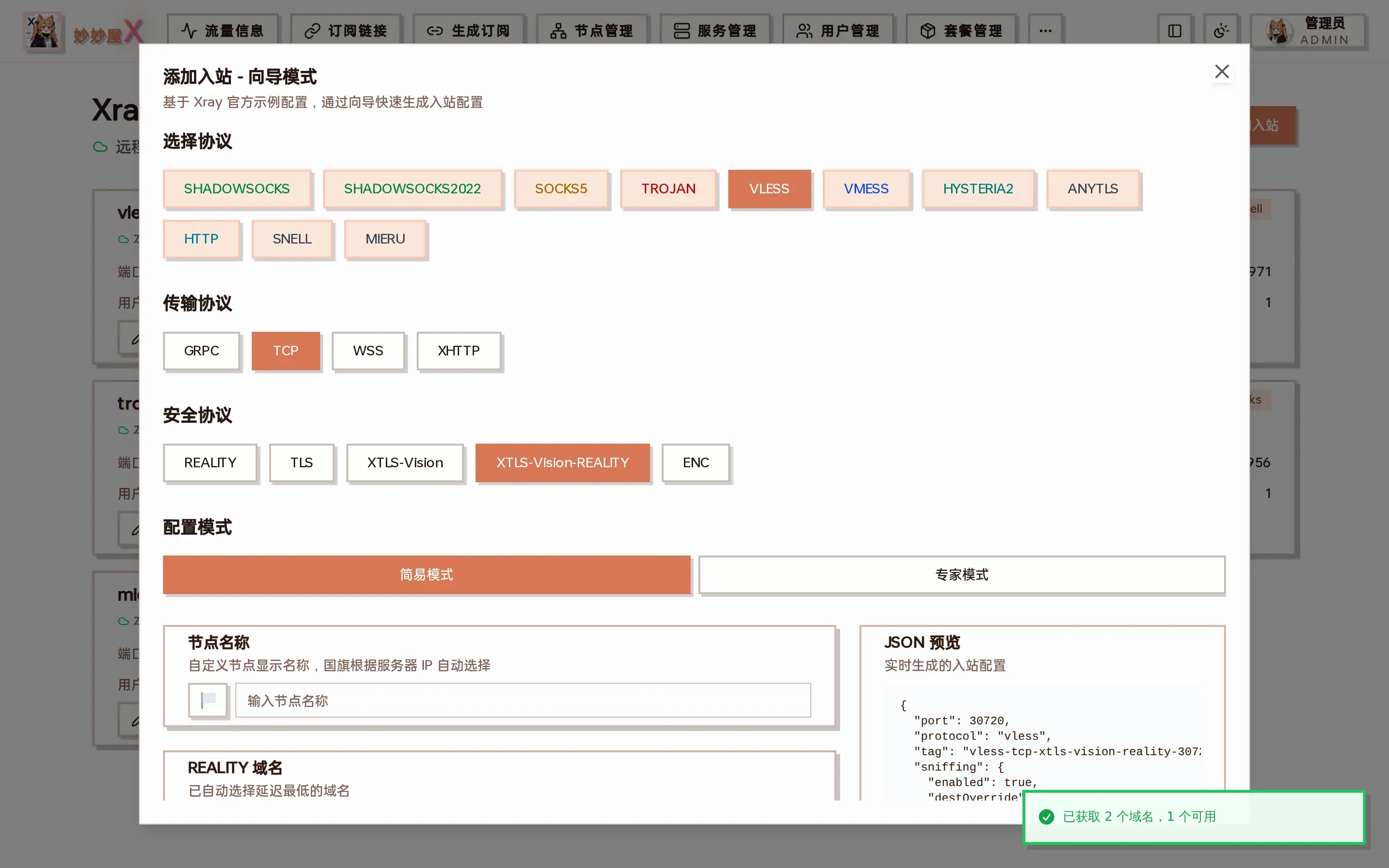Open 生成订阅 navigation item
Viewport: 1389px width, 868px height.
[x=468, y=31]
